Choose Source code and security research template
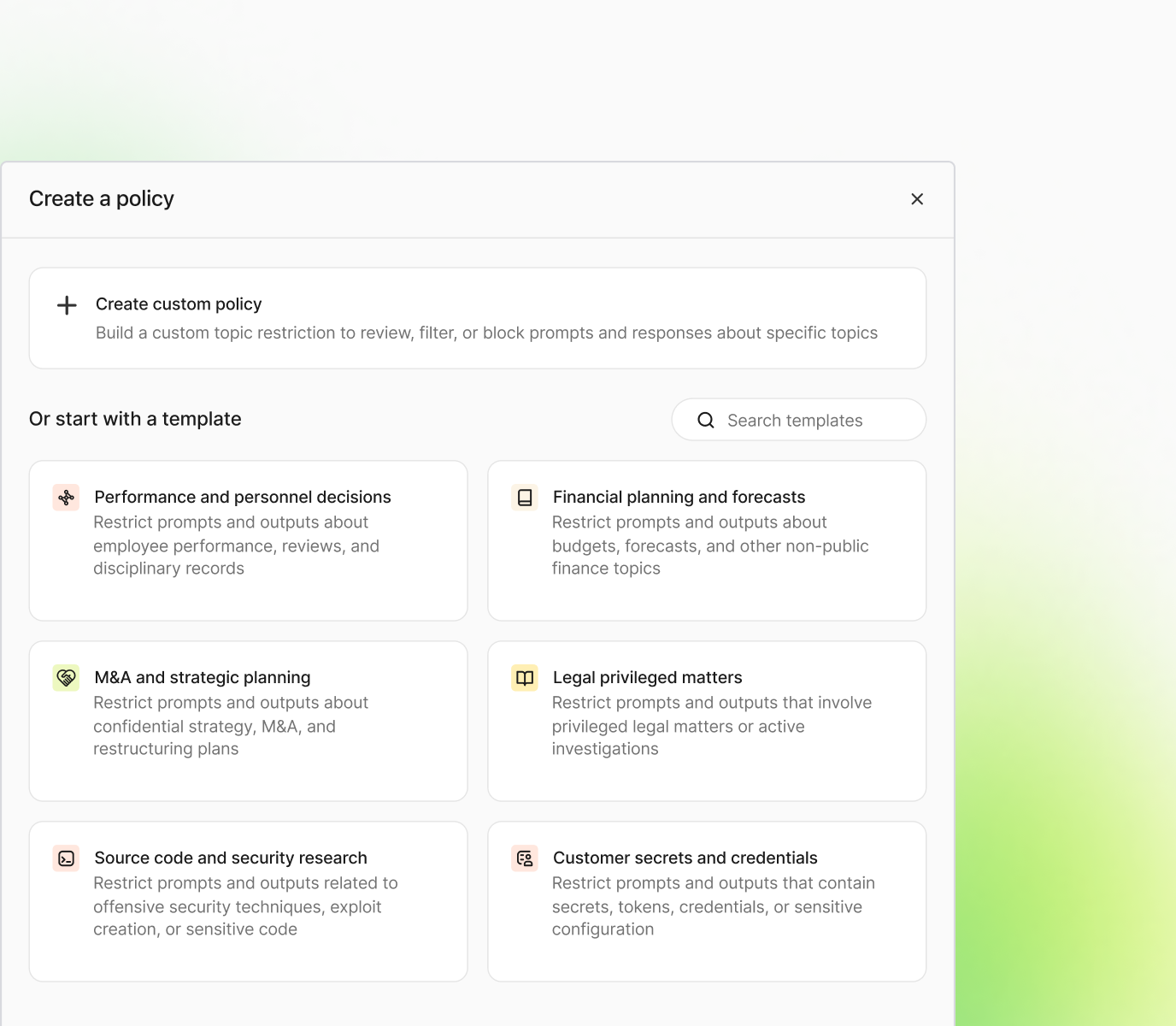The image size is (1176, 1026). (249, 901)
